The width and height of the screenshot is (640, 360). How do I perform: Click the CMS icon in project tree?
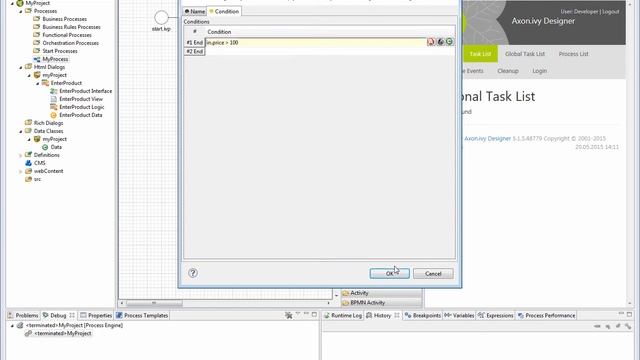click(28, 163)
